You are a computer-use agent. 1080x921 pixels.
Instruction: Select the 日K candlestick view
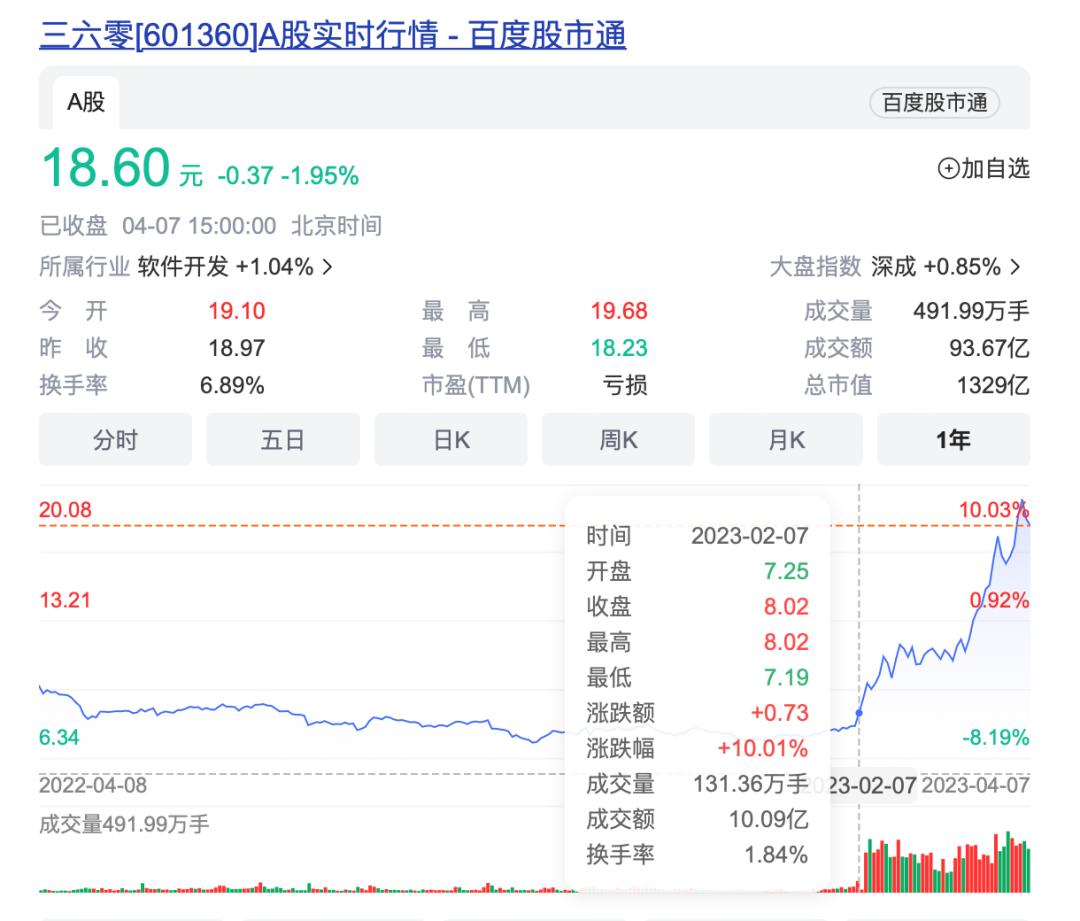tap(450, 439)
